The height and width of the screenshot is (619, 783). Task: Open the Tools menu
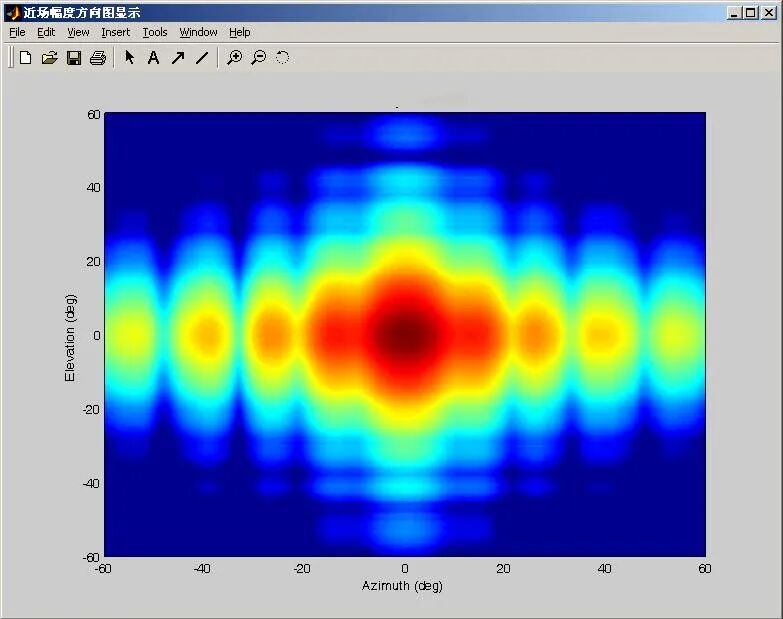click(x=155, y=32)
